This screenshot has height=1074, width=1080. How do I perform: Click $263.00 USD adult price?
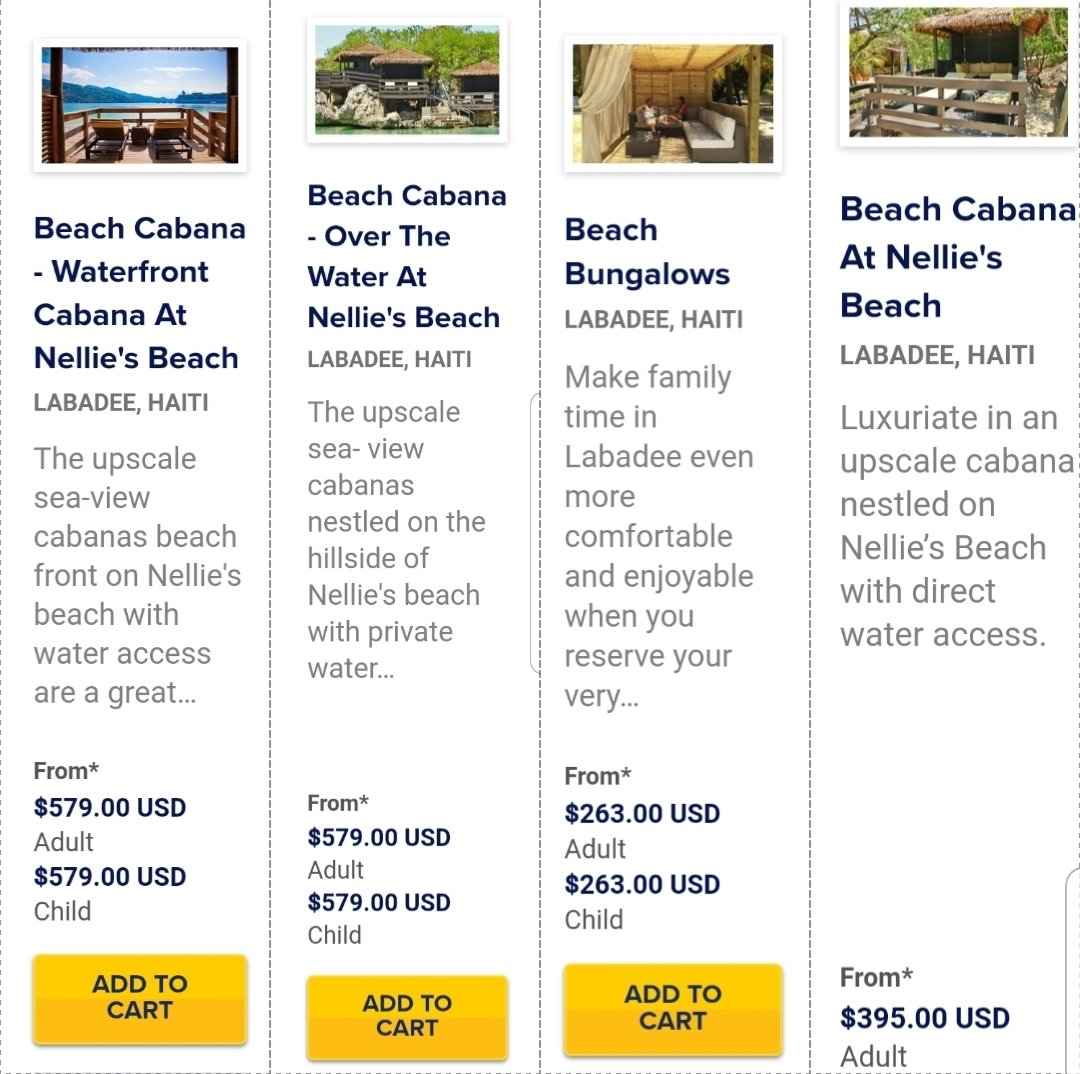[x=642, y=814]
